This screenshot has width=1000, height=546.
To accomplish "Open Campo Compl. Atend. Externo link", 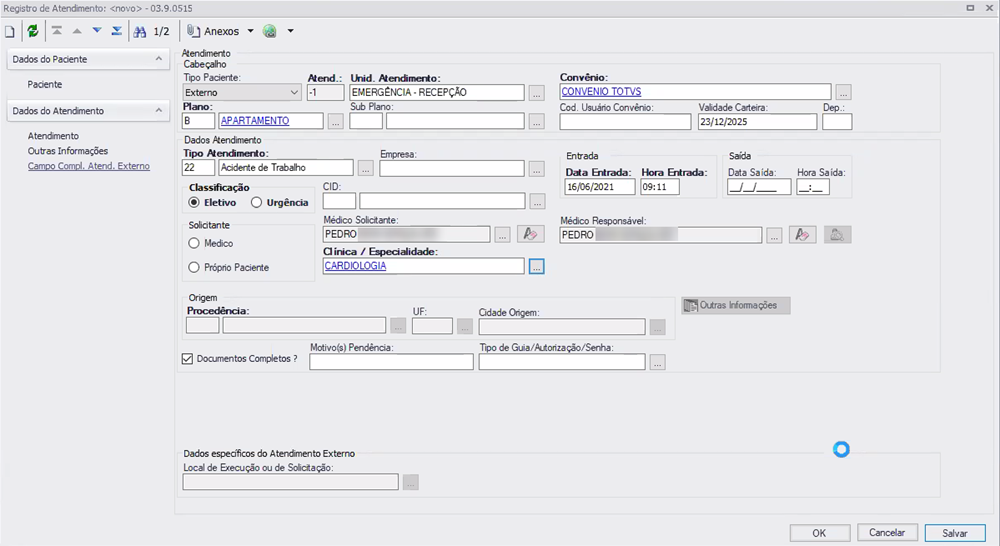I will (89, 166).
